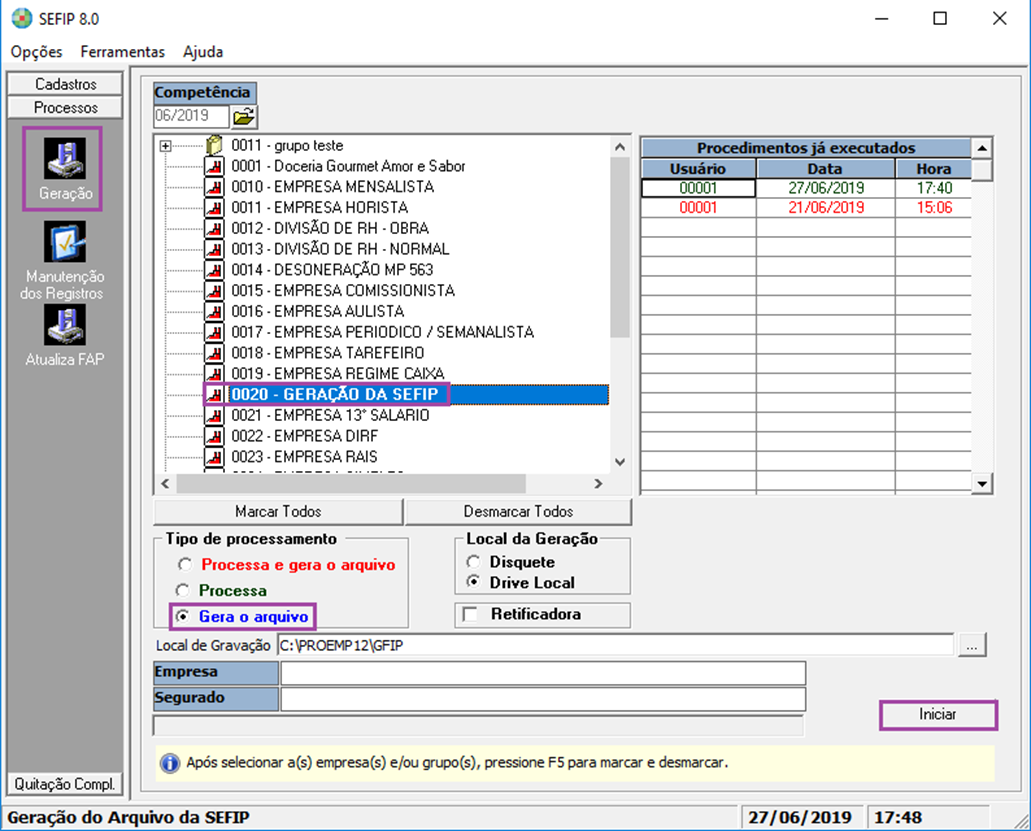This screenshot has height=831, width=1031.
Task: Click the Marcar Todos button
Action: coord(278,512)
